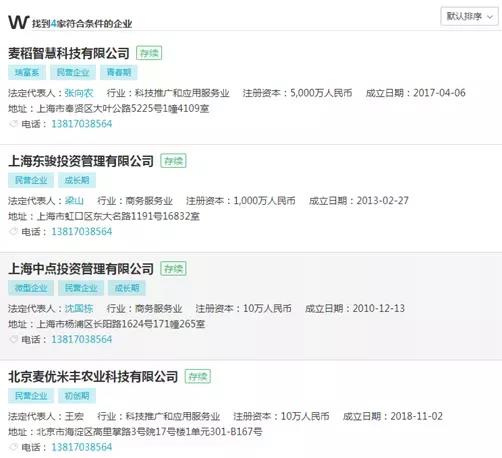Select 青春期 tag under 麦稻智慧科技
This screenshot has height=458, width=502.
[119, 72]
